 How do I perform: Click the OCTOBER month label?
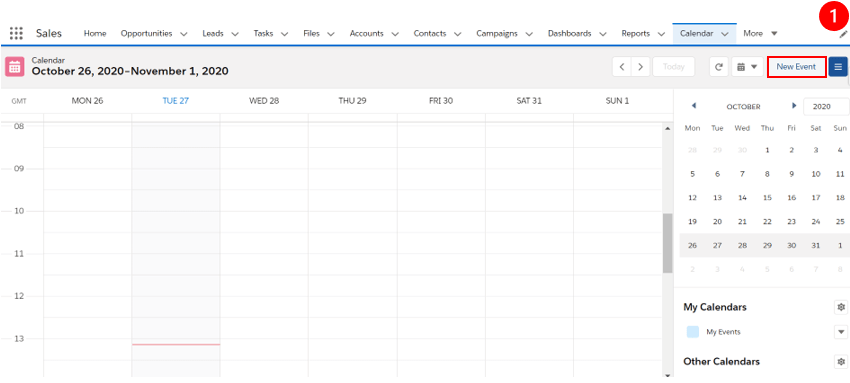pos(743,107)
